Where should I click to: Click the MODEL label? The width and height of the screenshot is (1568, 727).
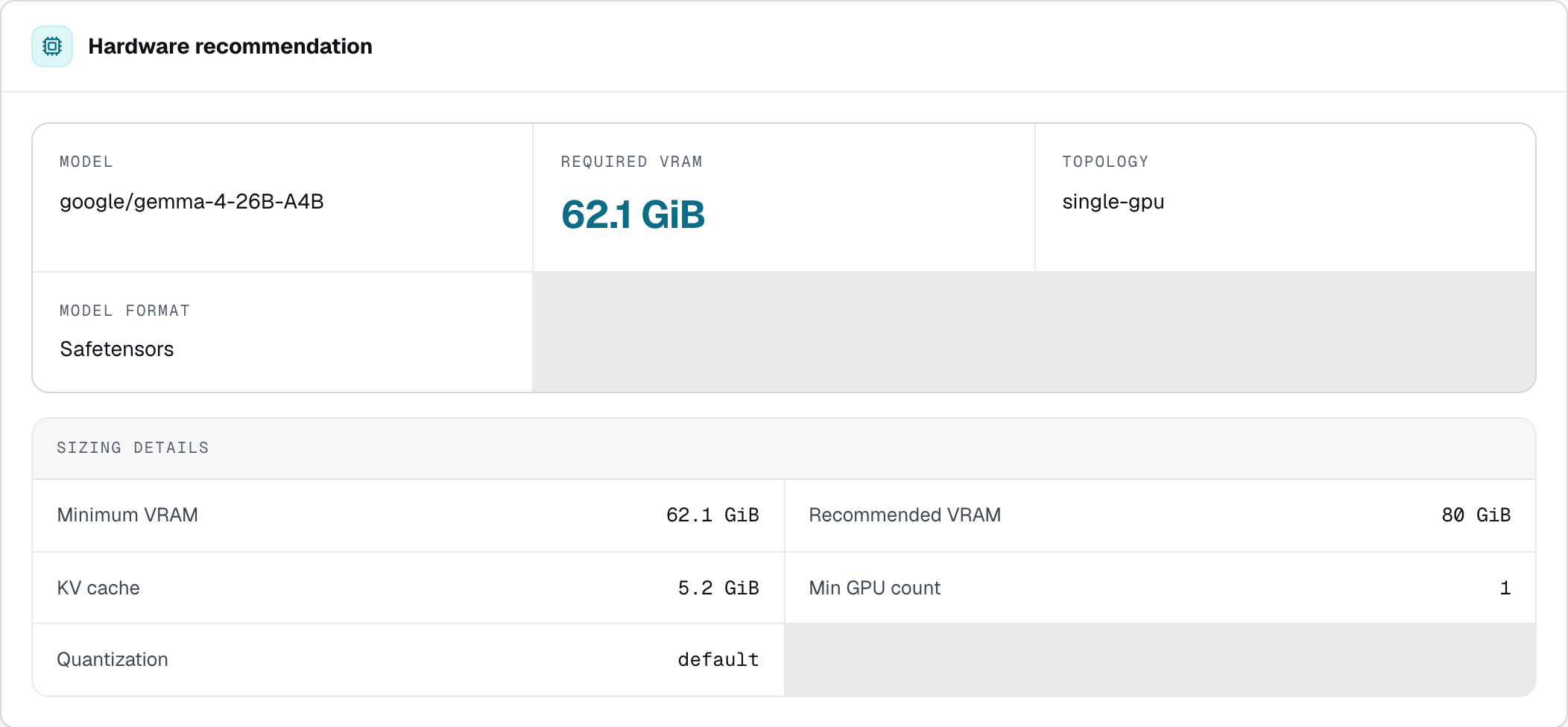tap(86, 162)
